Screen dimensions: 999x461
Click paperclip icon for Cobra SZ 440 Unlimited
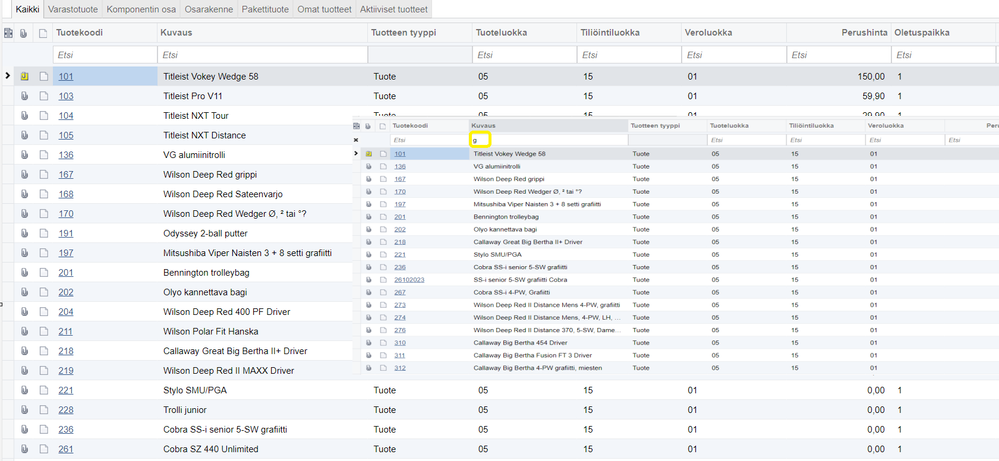tap(24, 450)
